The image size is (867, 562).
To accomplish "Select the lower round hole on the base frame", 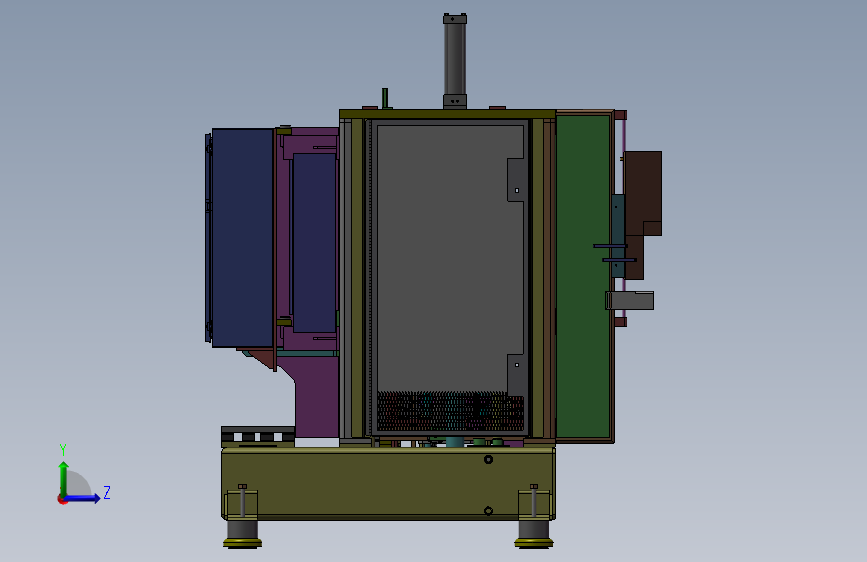I will point(488,511).
